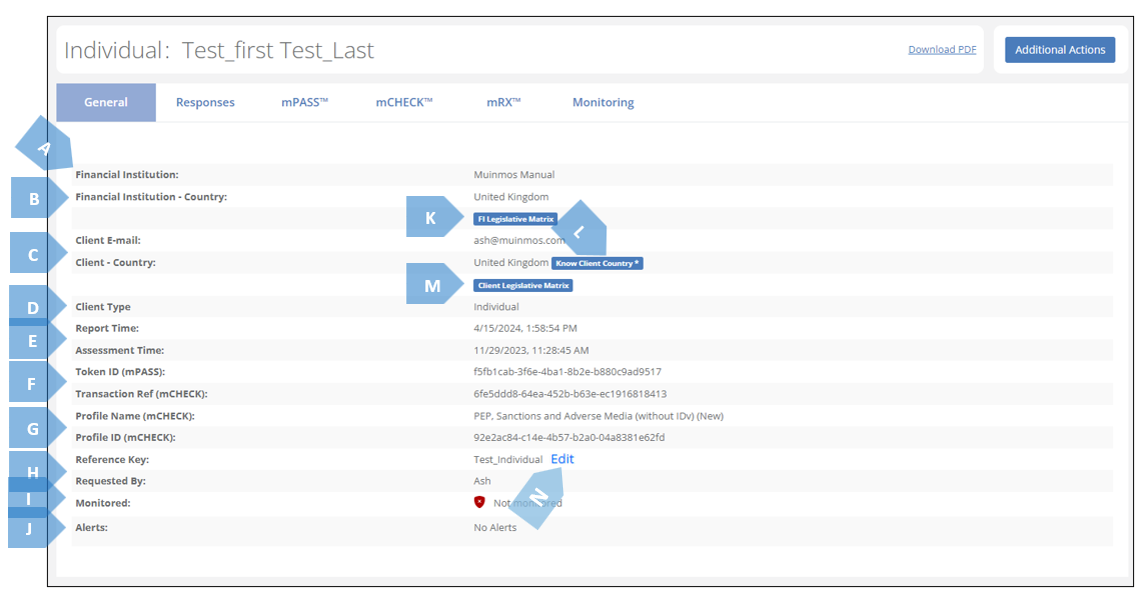Click the FI Legislative Matrix badge
The image size is (1148, 599).
click(516, 219)
